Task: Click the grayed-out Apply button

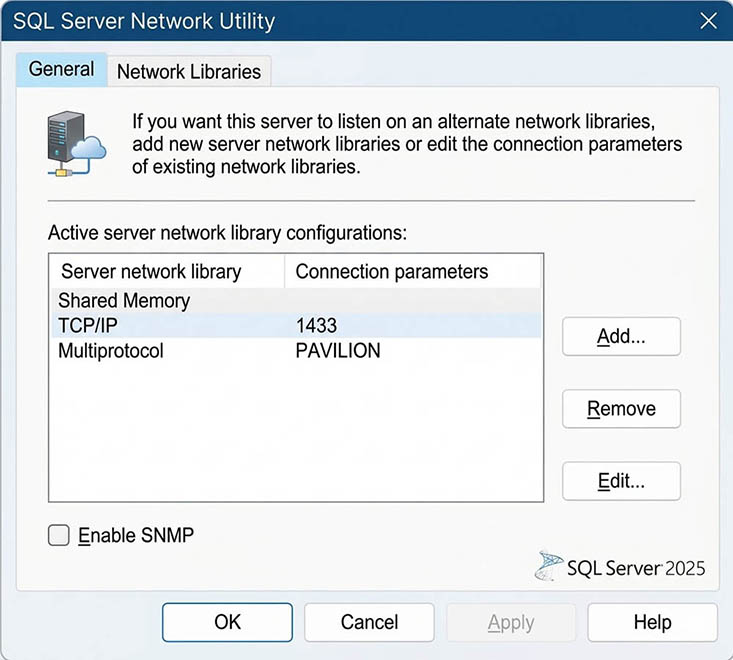Action: click(x=511, y=622)
